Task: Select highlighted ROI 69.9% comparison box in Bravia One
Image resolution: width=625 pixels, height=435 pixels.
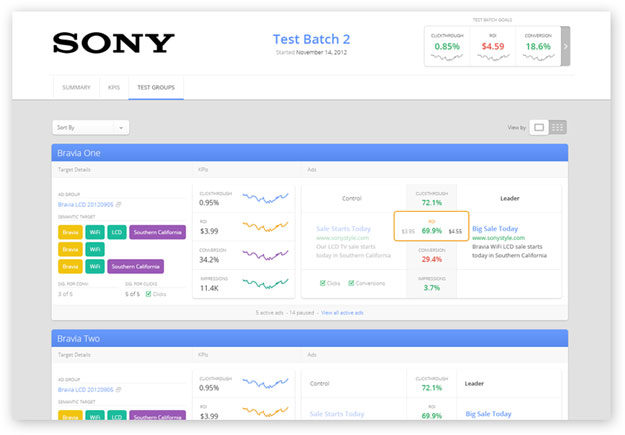Action: (x=431, y=226)
